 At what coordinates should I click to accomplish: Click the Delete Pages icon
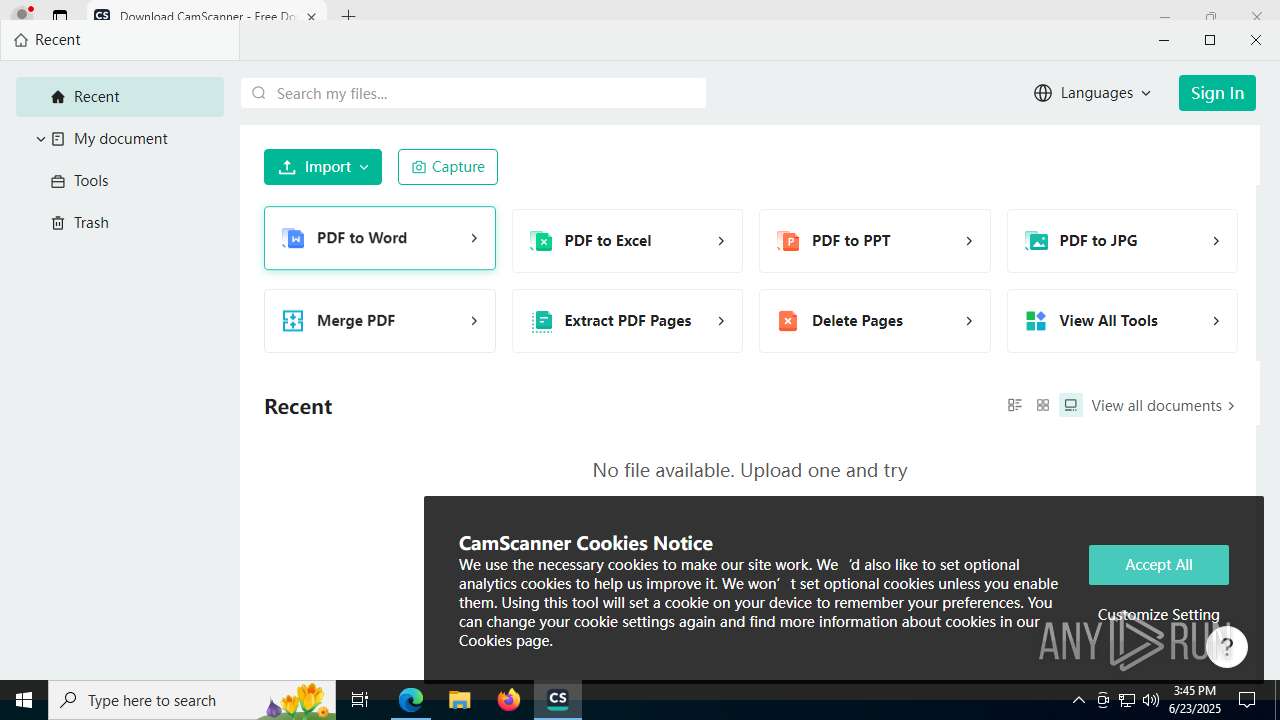tap(788, 321)
